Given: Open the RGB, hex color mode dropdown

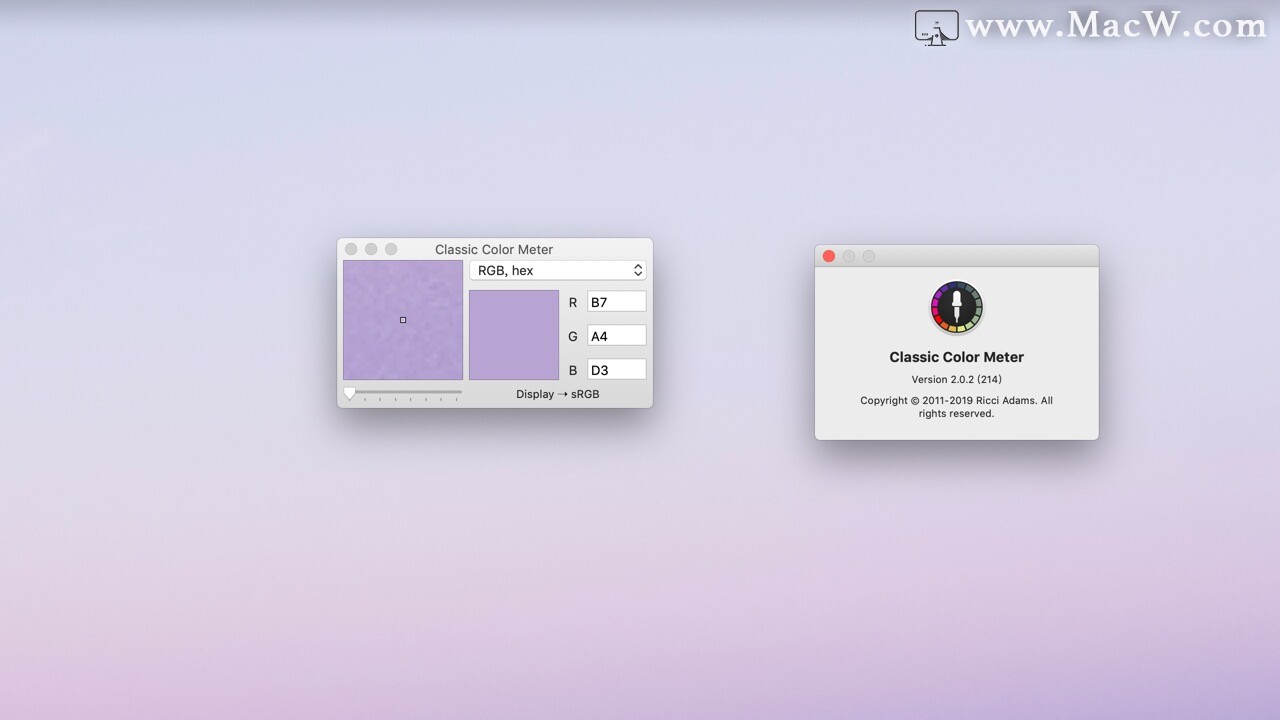Looking at the screenshot, I should [x=558, y=270].
